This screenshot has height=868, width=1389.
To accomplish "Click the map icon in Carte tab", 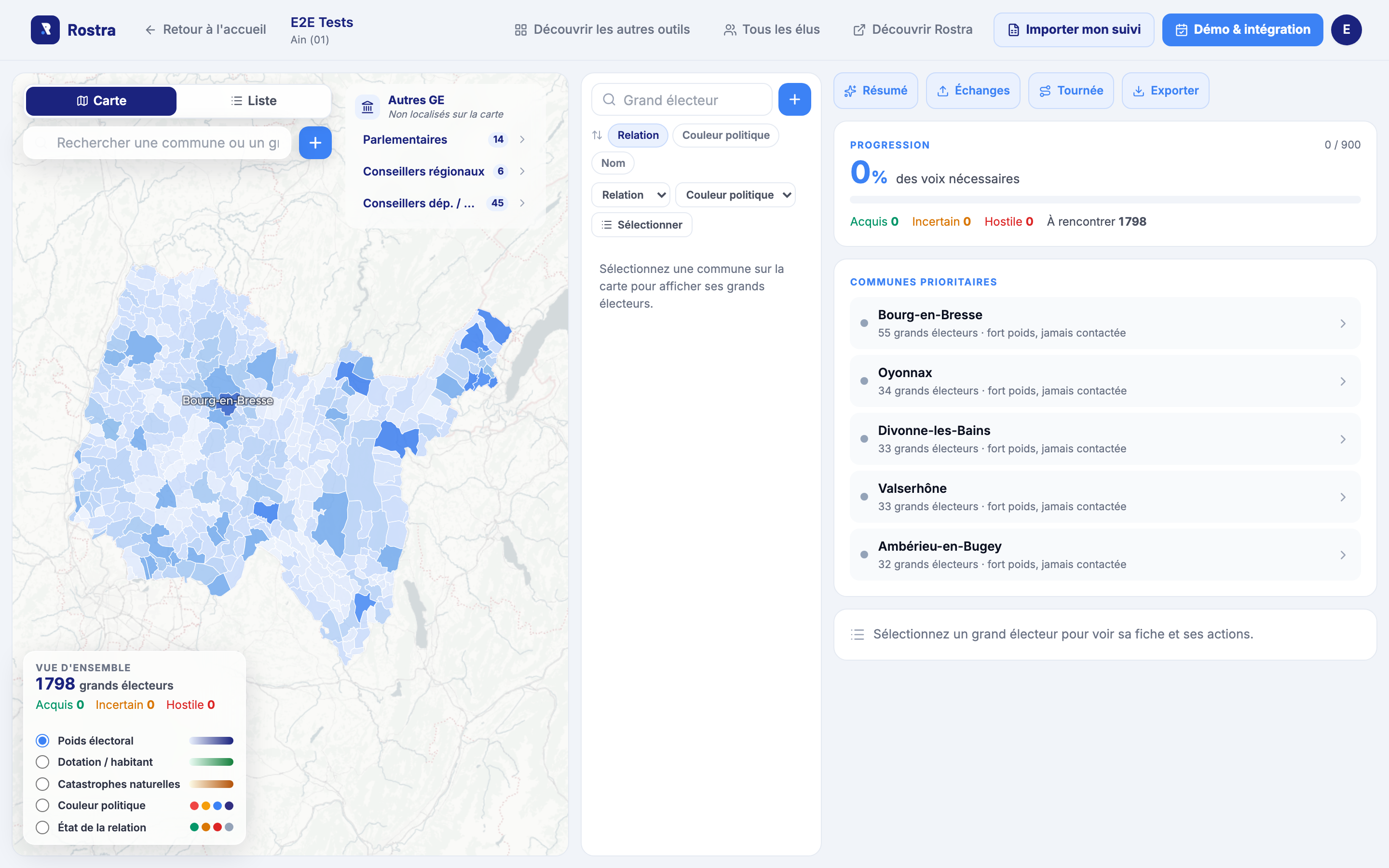I will (82, 101).
